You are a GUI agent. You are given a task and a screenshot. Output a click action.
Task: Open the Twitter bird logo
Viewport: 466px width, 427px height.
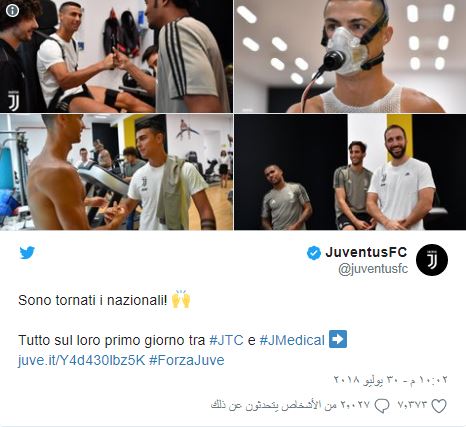click(27, 253)
